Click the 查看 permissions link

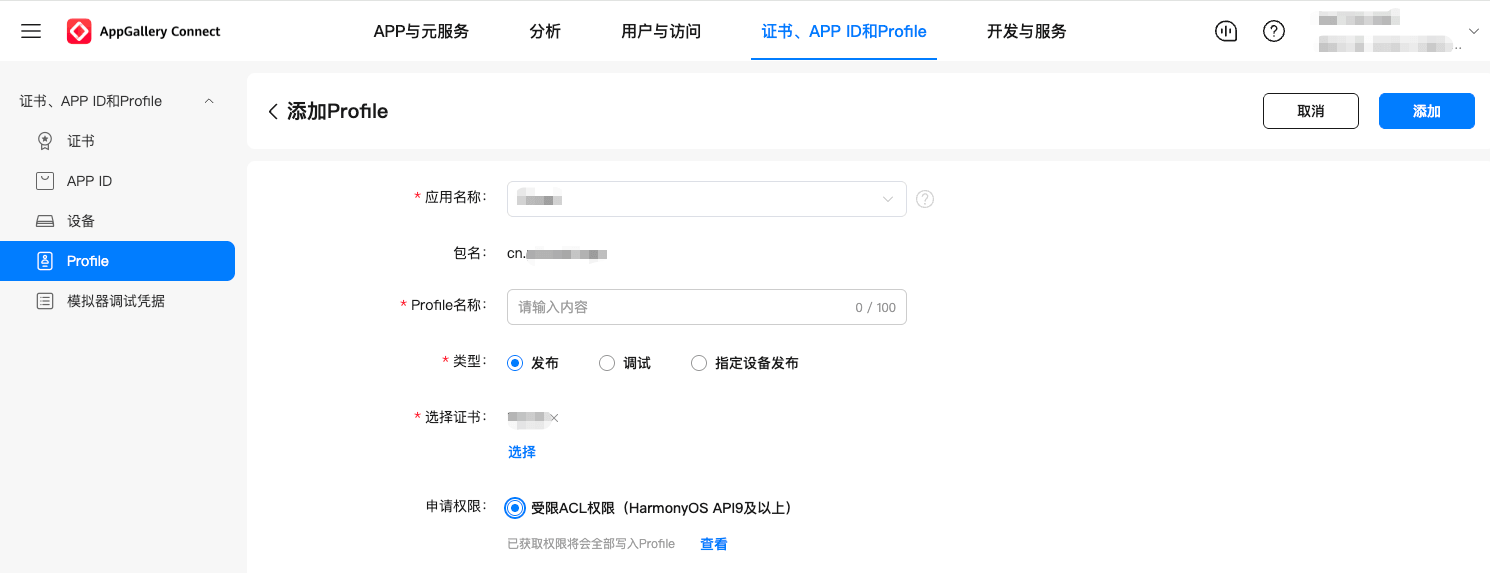click(714, 544)
